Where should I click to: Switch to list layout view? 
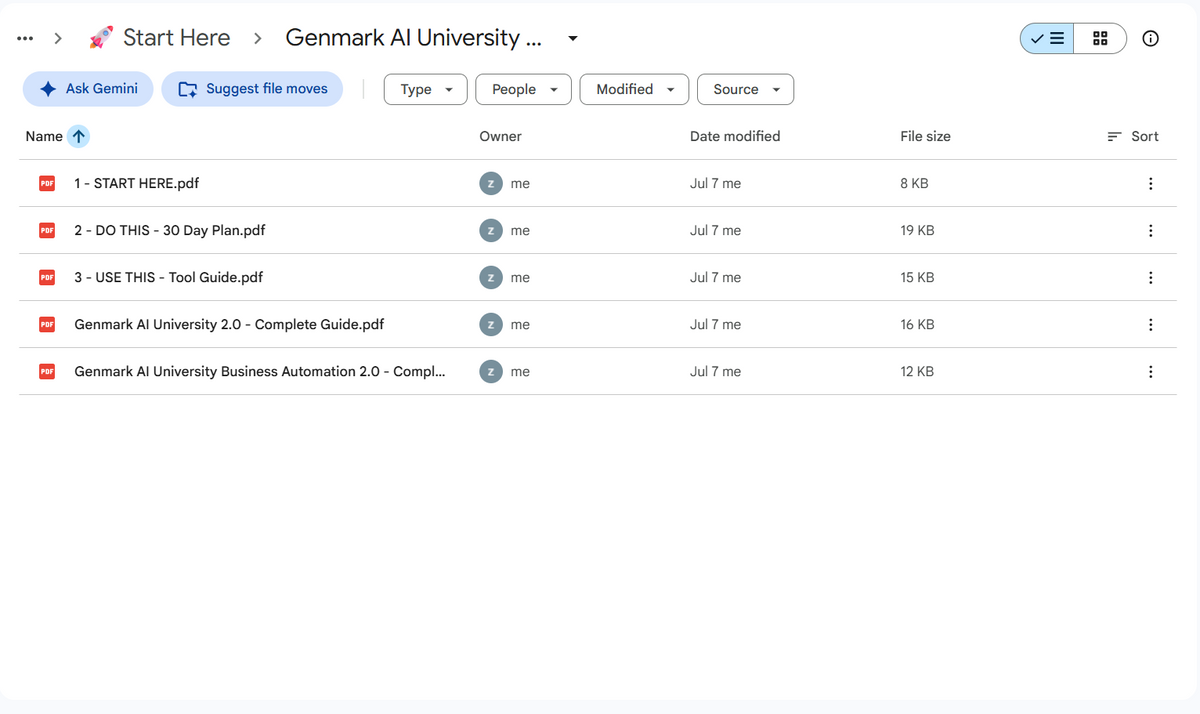(1048, 39)
